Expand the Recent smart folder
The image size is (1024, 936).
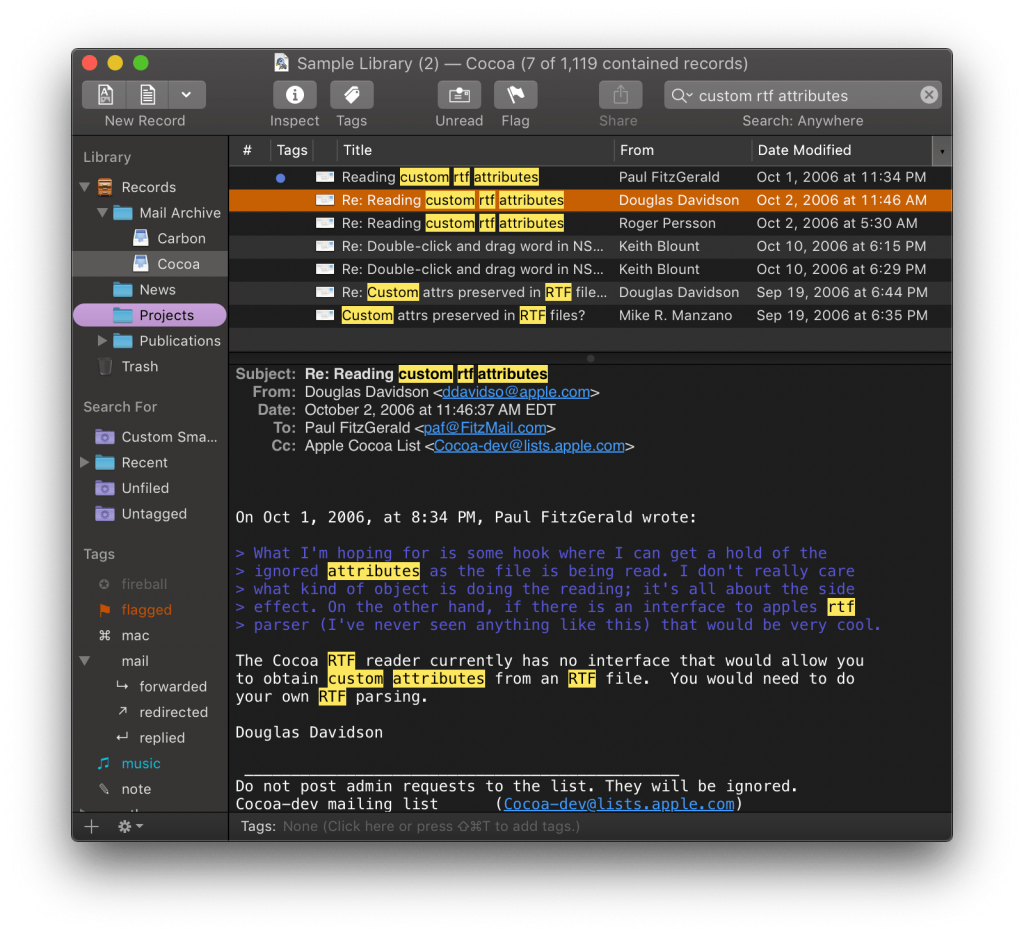coord(84,462)
